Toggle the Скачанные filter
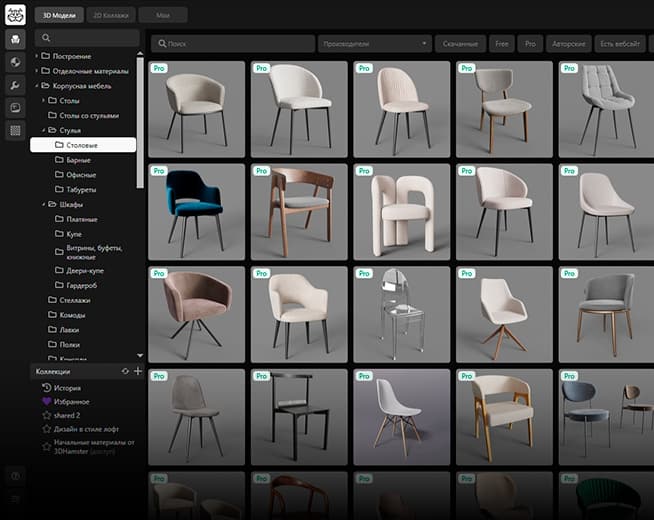The width and height of the screenshot is (654, 520). pyautogui.click(x=461, y=44)
